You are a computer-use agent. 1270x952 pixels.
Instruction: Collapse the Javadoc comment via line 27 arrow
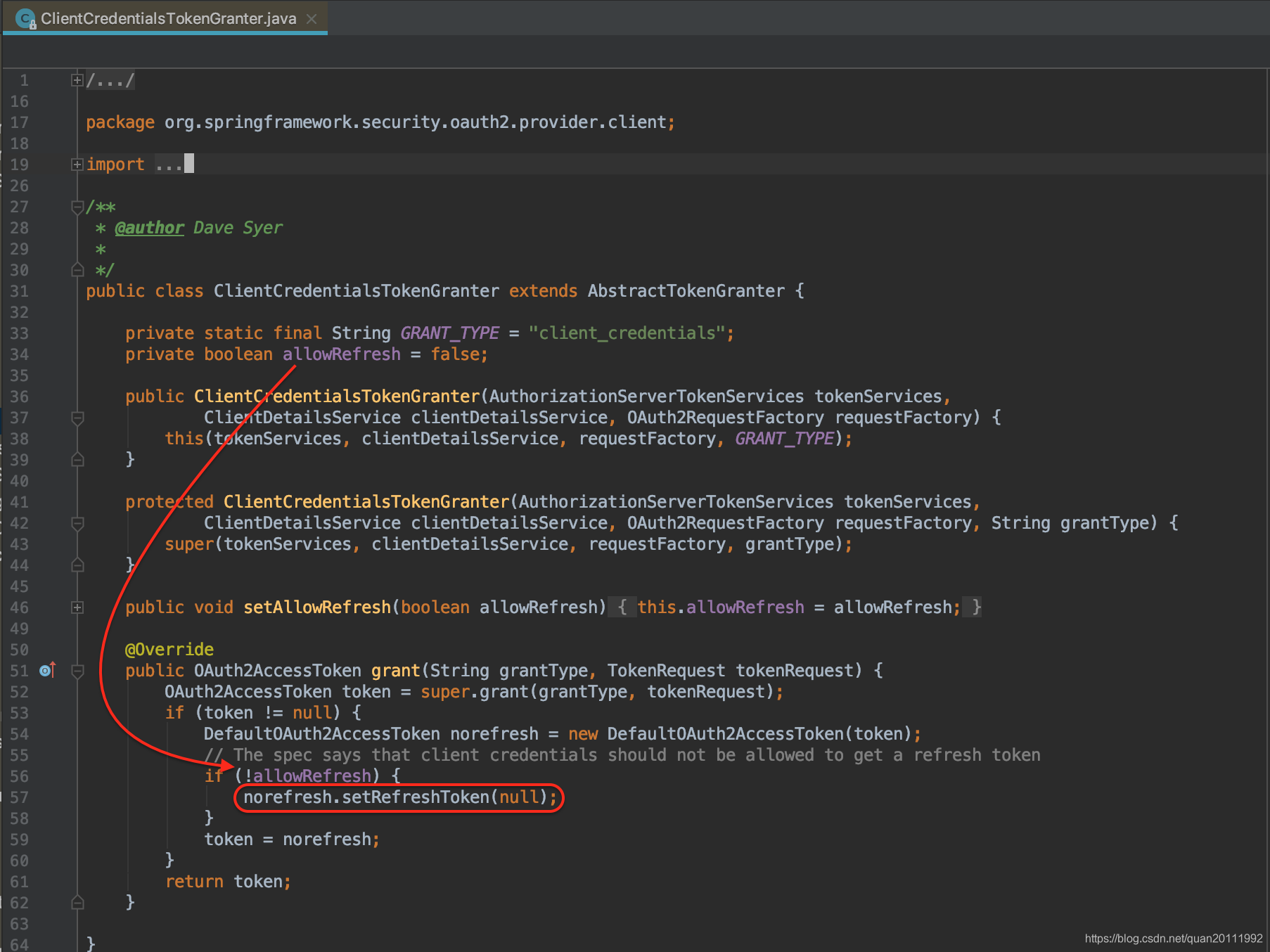coord(77,207)
